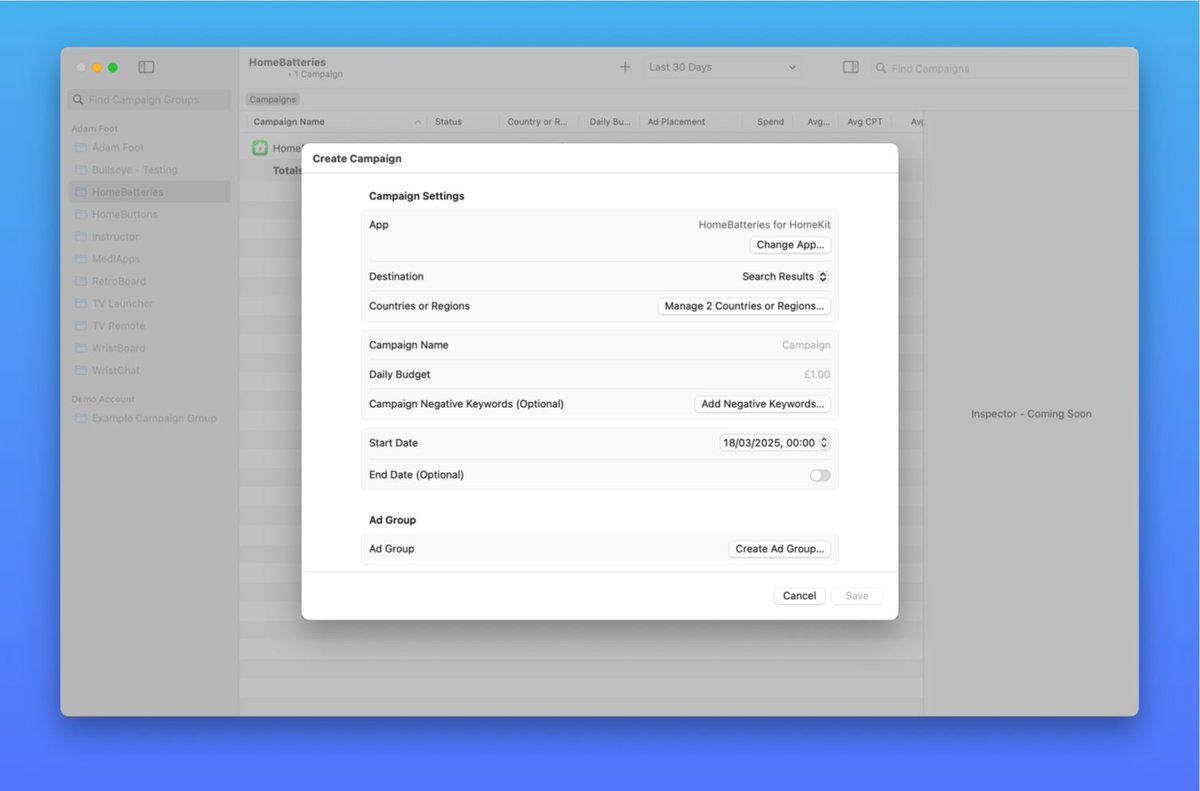
Task: Open the Destination Search Results popup
Action: [784, 276]
